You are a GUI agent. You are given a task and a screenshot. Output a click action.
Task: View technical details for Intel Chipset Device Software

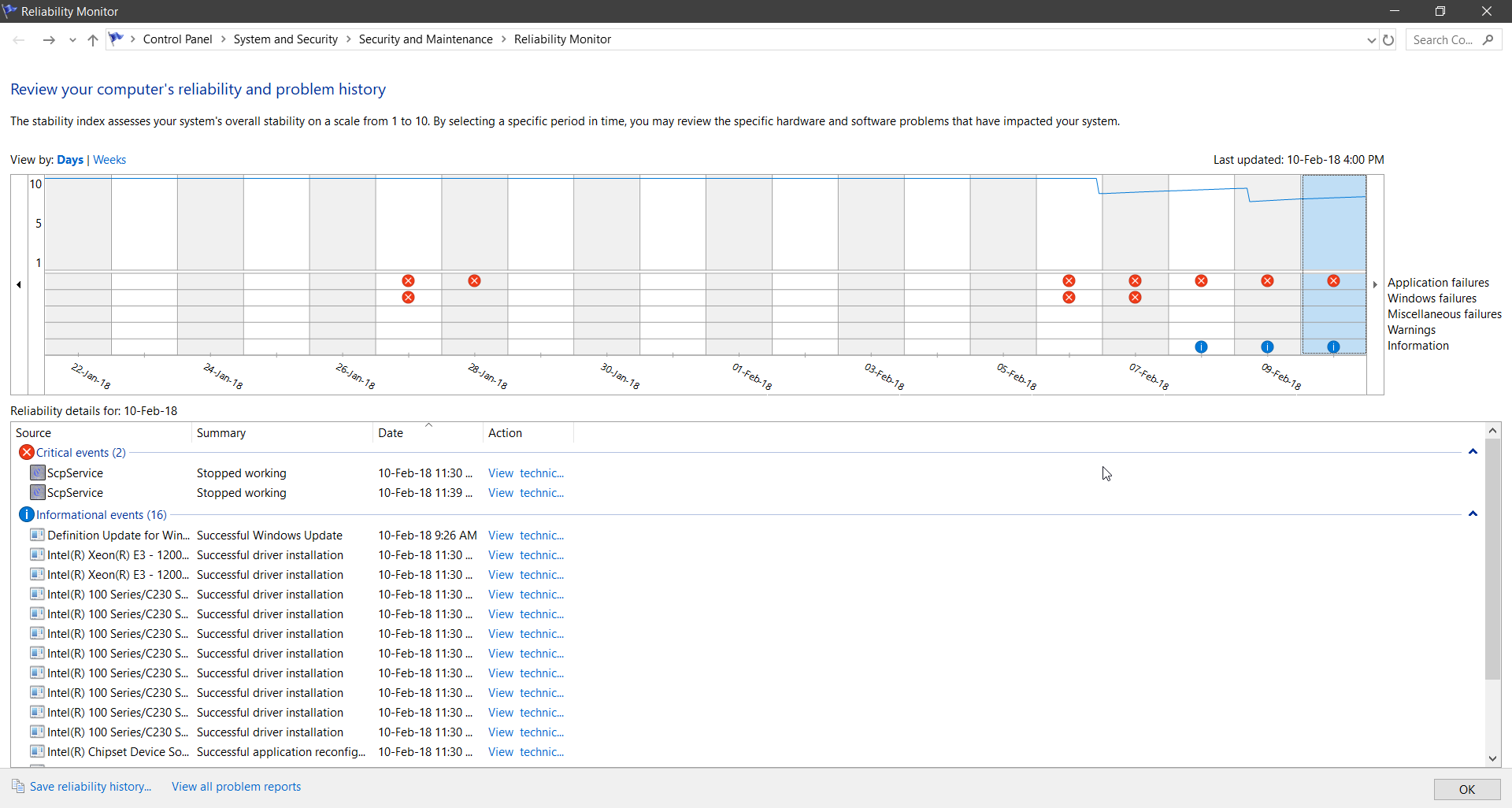(x=526, y=752)
